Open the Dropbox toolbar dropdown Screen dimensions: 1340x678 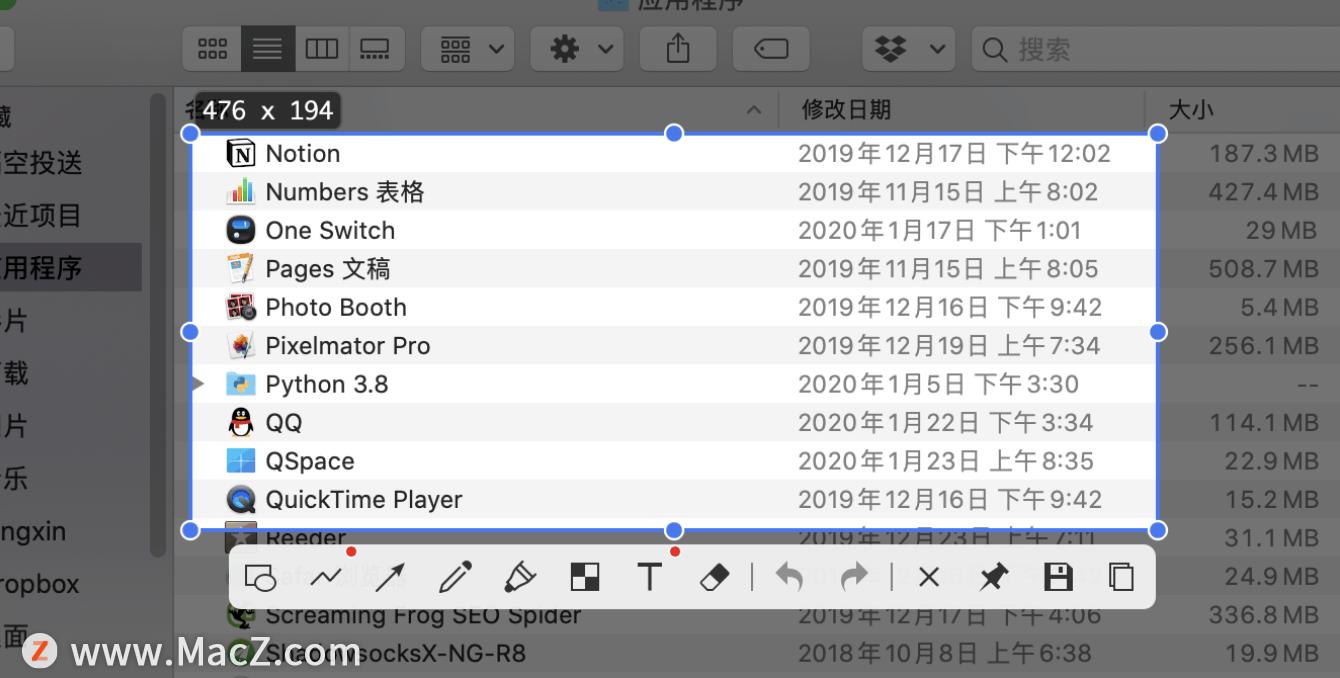pyautogui.click(x=908, y=47)
